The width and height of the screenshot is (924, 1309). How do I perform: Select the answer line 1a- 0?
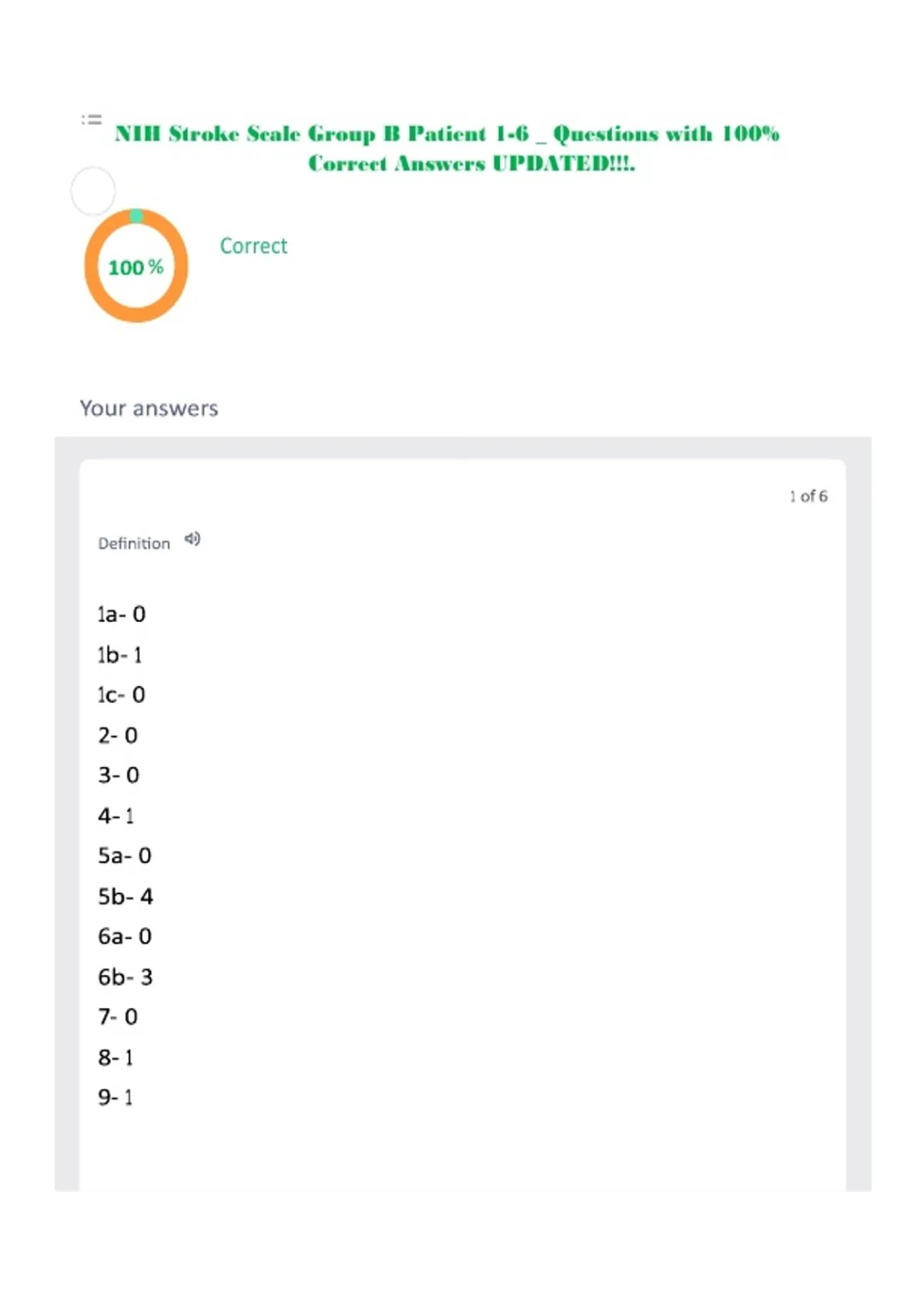tap(122, 614)
